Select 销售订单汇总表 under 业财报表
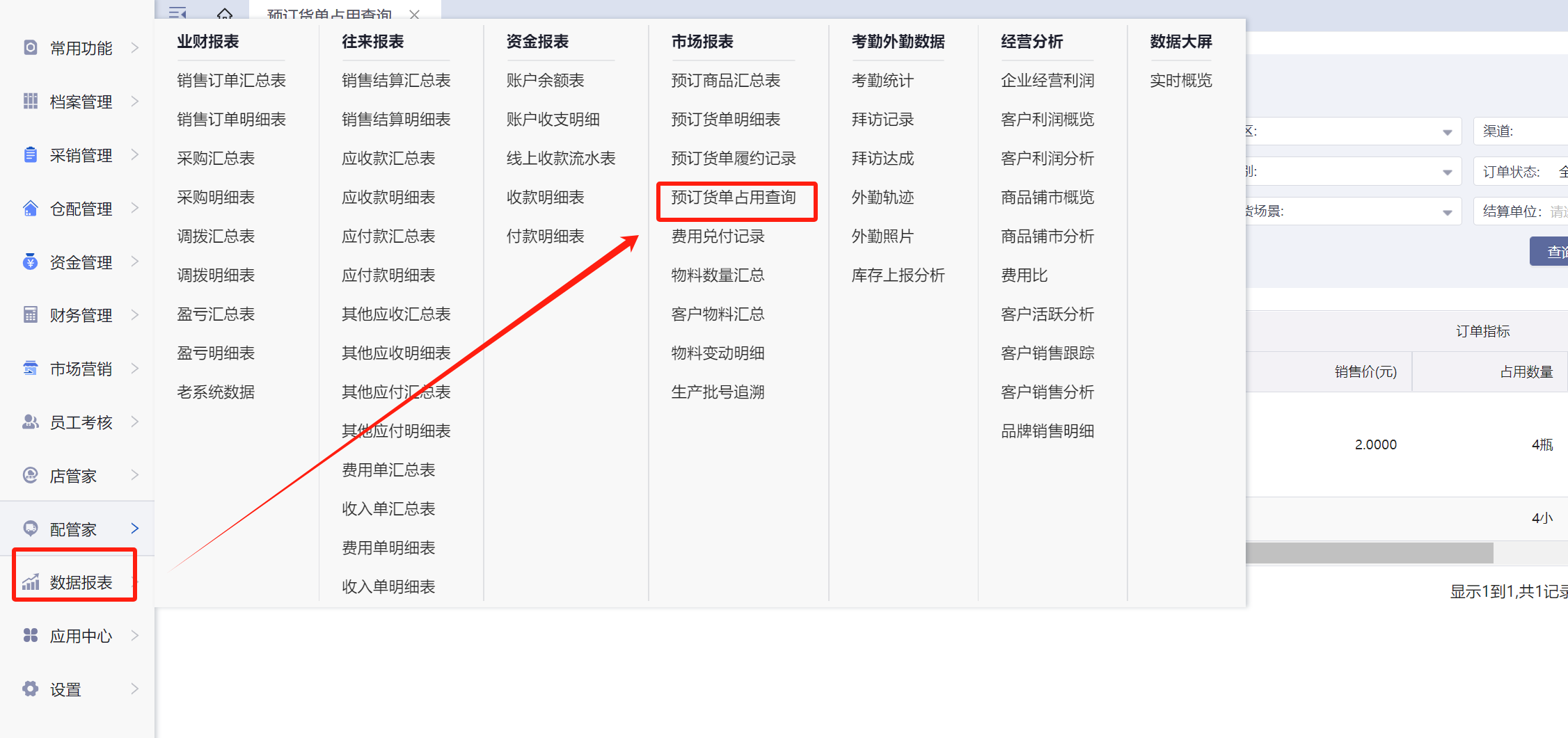Screen dimensions: 1568x738 tap(231, 81)
